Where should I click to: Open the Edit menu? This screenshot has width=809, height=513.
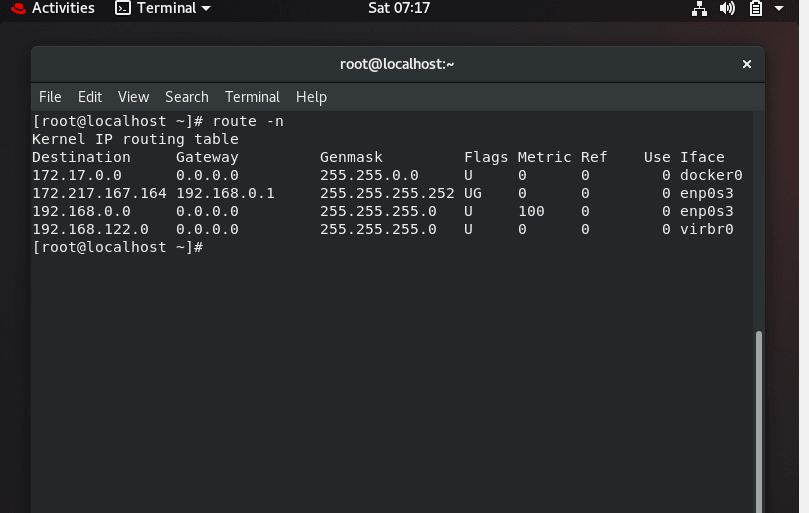90,97
